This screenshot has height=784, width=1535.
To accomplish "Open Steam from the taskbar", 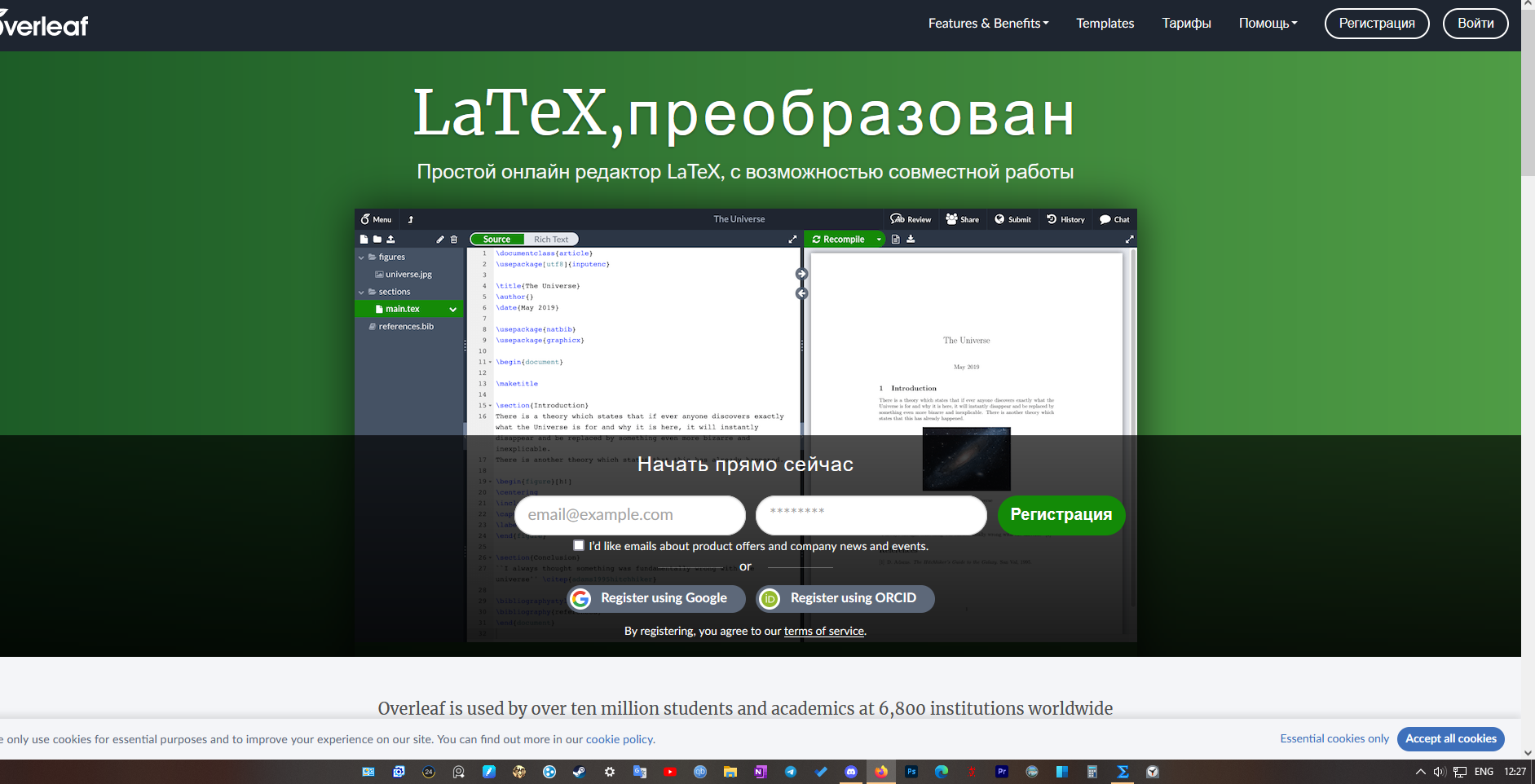I will pos(579,772).
